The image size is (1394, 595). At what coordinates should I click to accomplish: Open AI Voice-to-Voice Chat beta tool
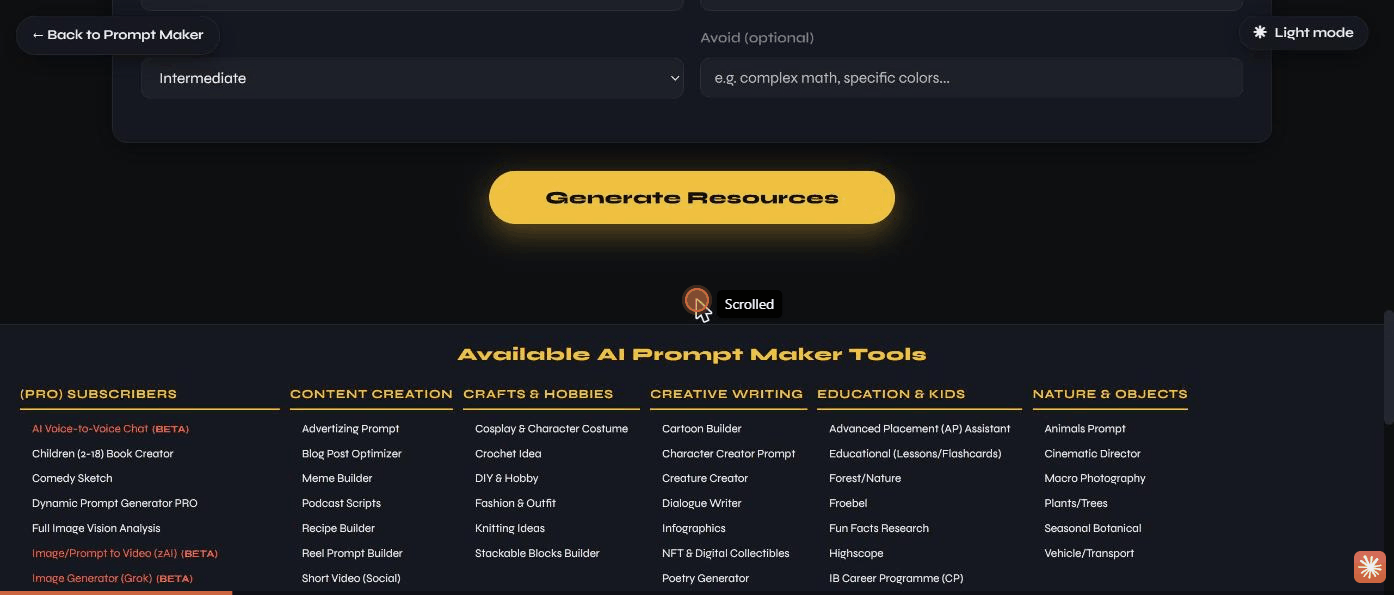coord(110,429)
